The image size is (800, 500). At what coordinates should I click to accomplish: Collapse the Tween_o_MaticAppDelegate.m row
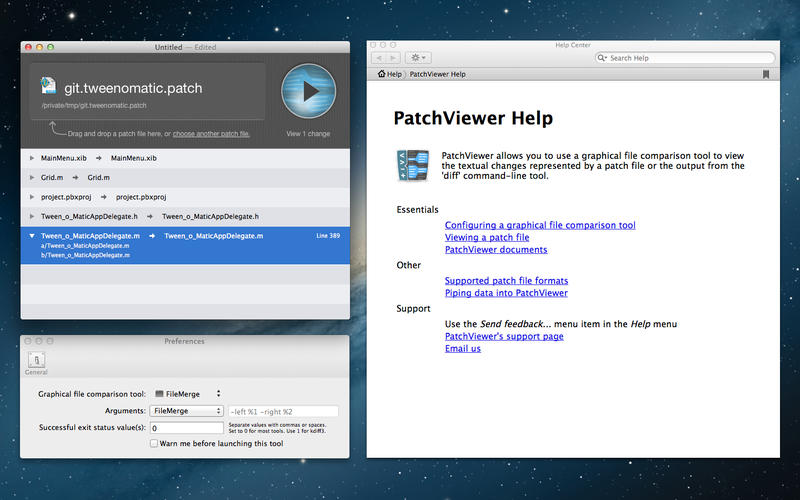click(32, 236)
